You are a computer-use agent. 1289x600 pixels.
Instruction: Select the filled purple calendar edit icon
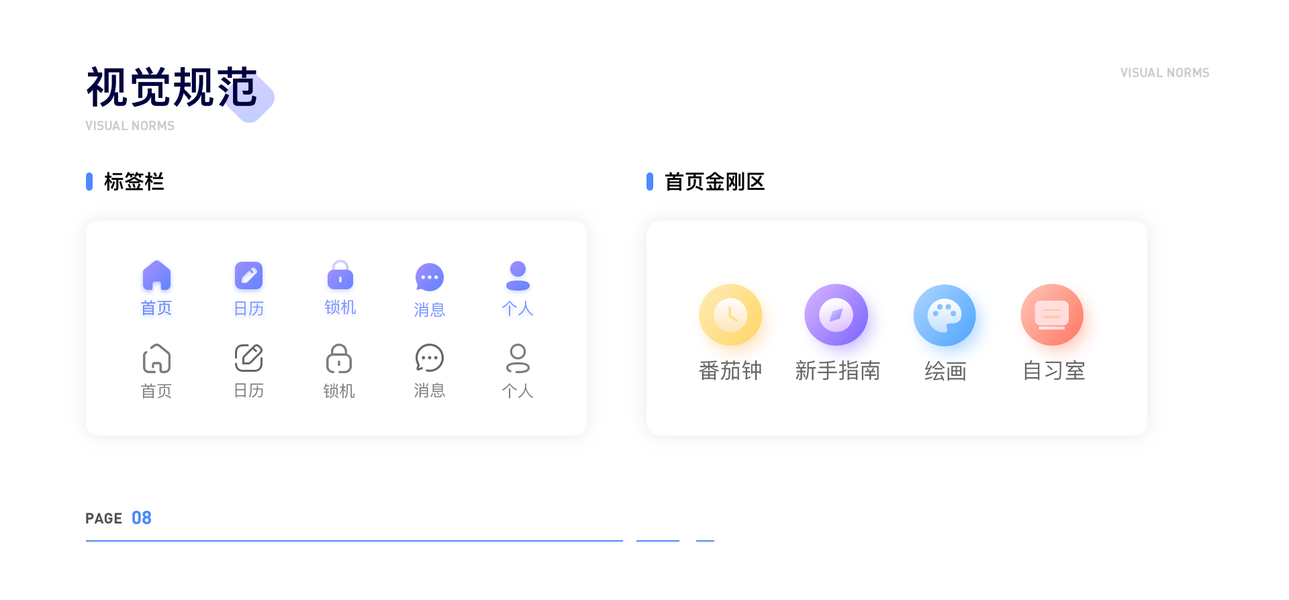click(x=248, y=275)
